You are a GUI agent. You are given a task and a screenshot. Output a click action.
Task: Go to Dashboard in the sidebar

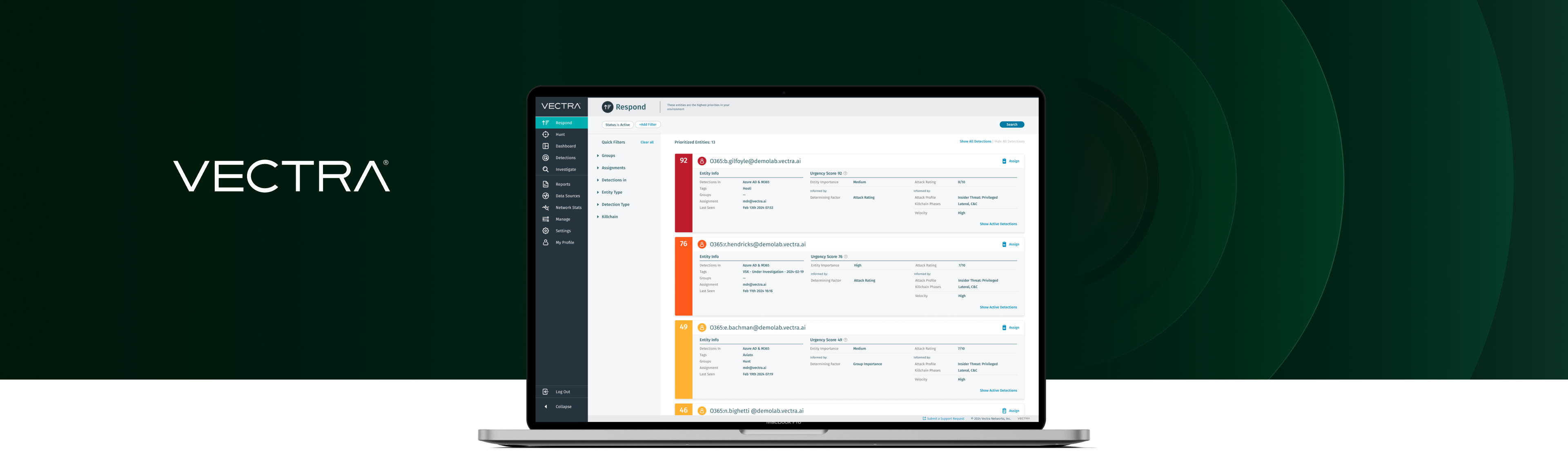point(561,146)
